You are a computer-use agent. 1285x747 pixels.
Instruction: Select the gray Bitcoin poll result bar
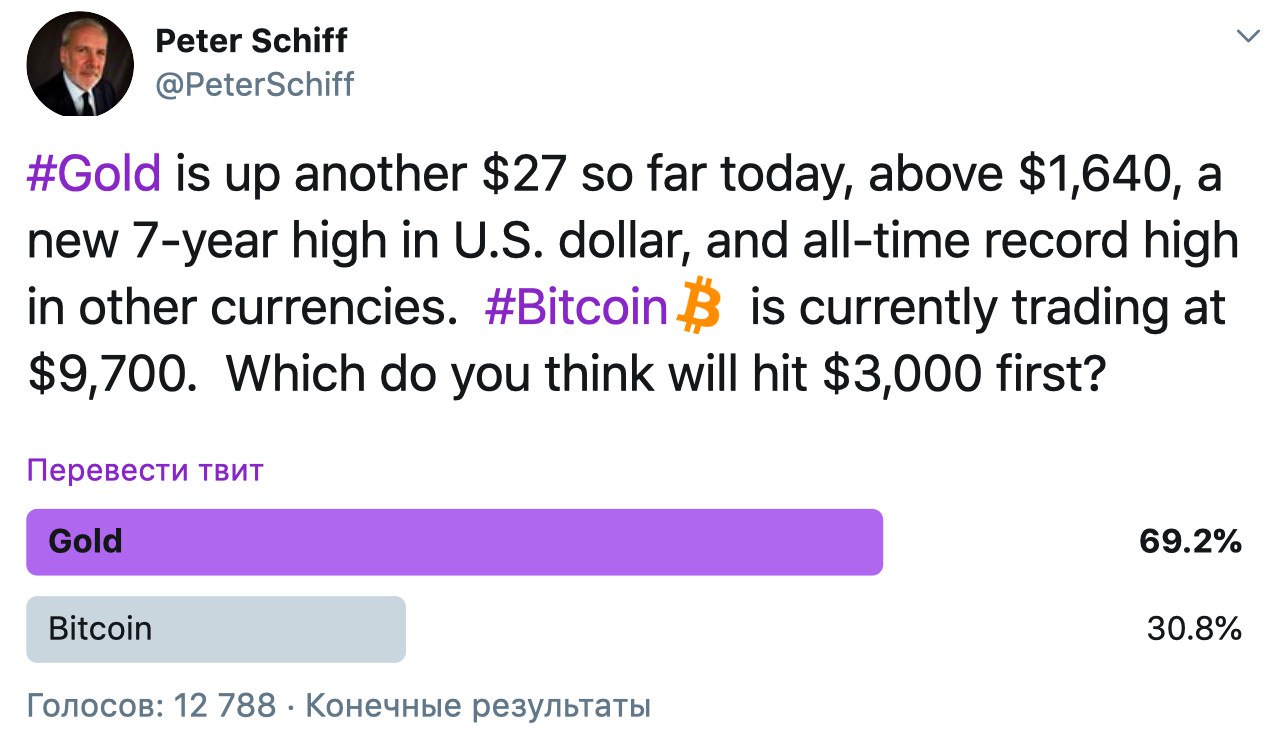click(x=216, y=629)
